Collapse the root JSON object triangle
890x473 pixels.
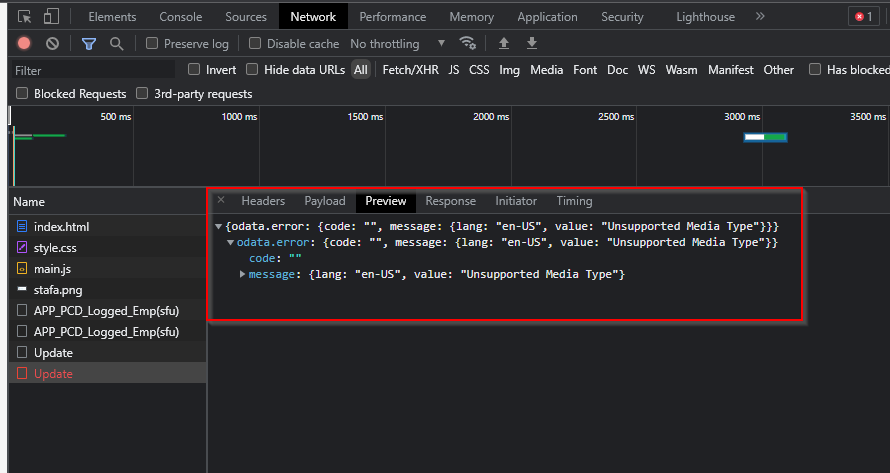coord(218,227)
